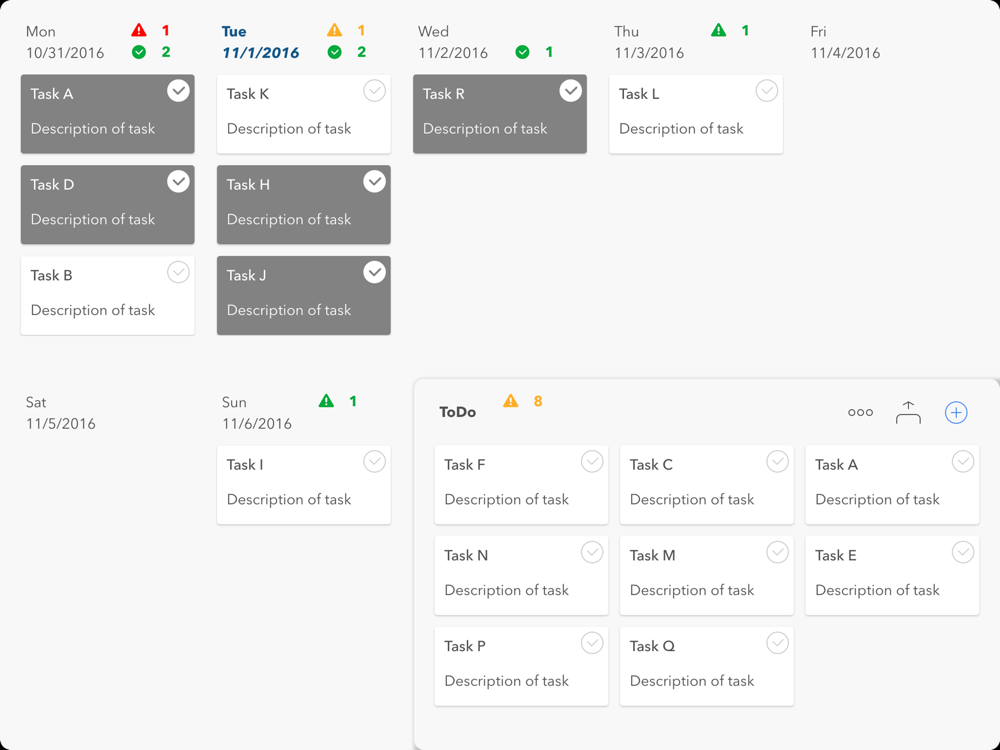
Task: Toggle the completion circle on Task L
Action: (x=766, y=91)
